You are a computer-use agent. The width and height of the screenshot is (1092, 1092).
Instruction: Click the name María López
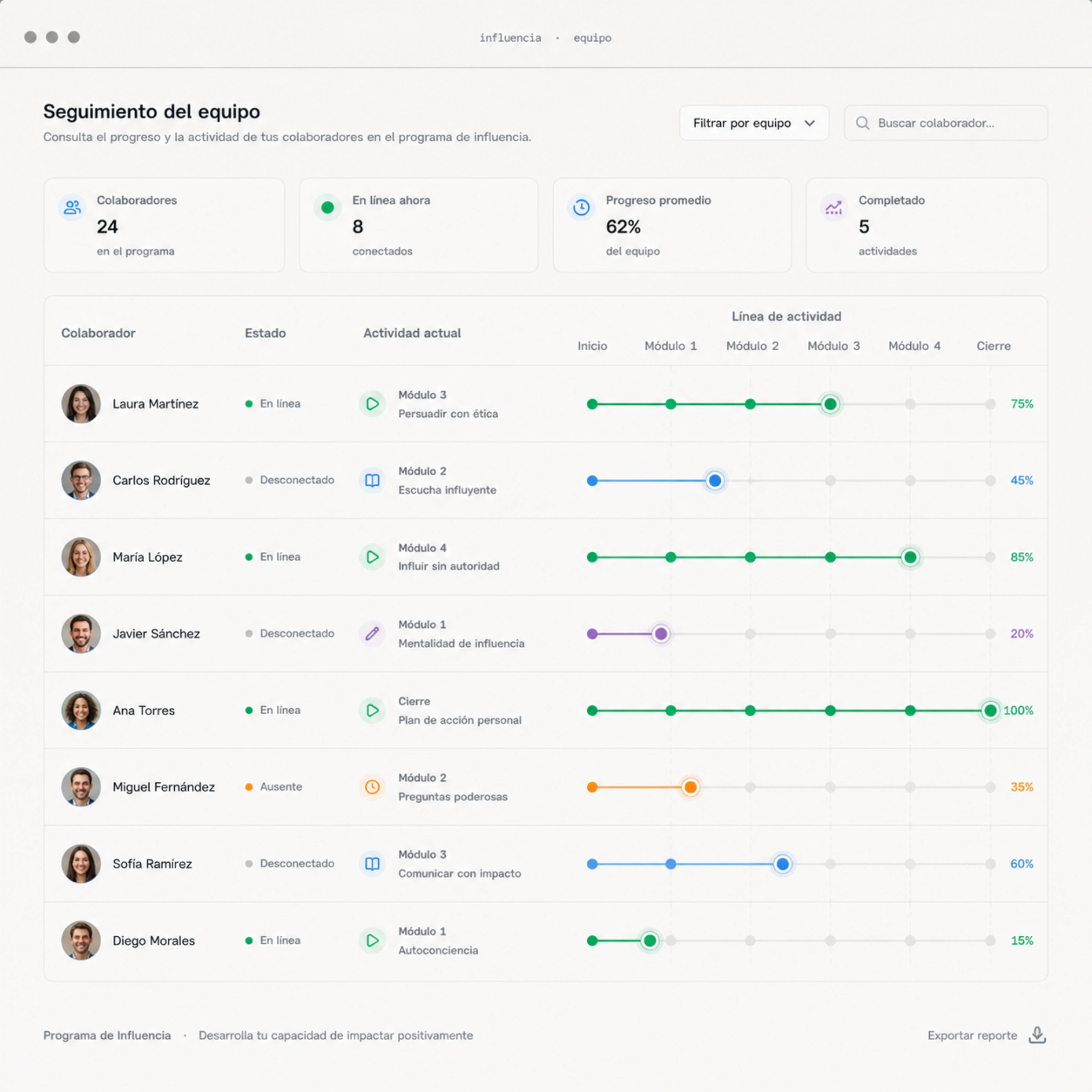[x=147, y=557]
